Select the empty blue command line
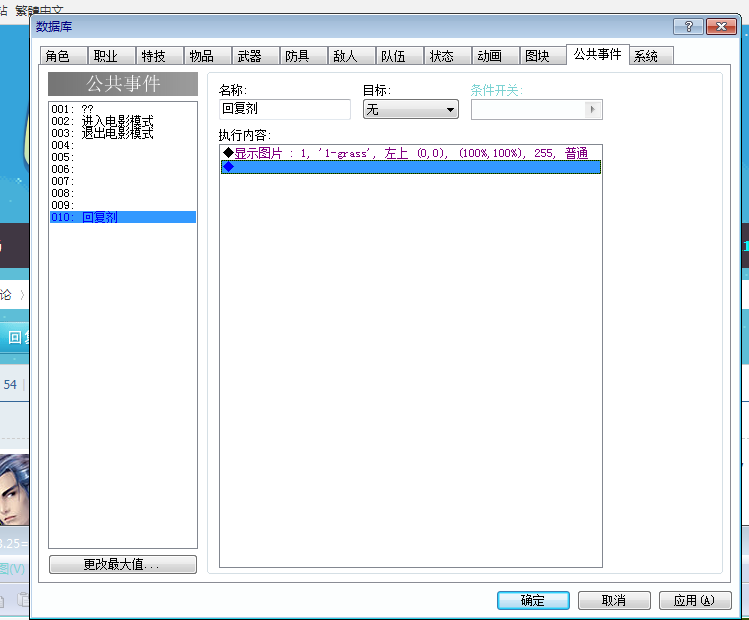This screenshot has width=749, height=620. click(411, 167)
